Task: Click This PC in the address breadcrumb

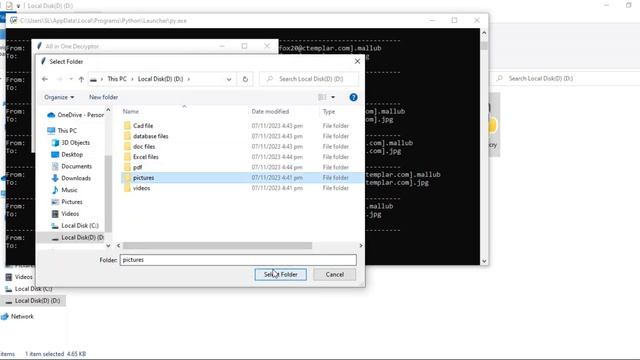Action: [117, 79]
